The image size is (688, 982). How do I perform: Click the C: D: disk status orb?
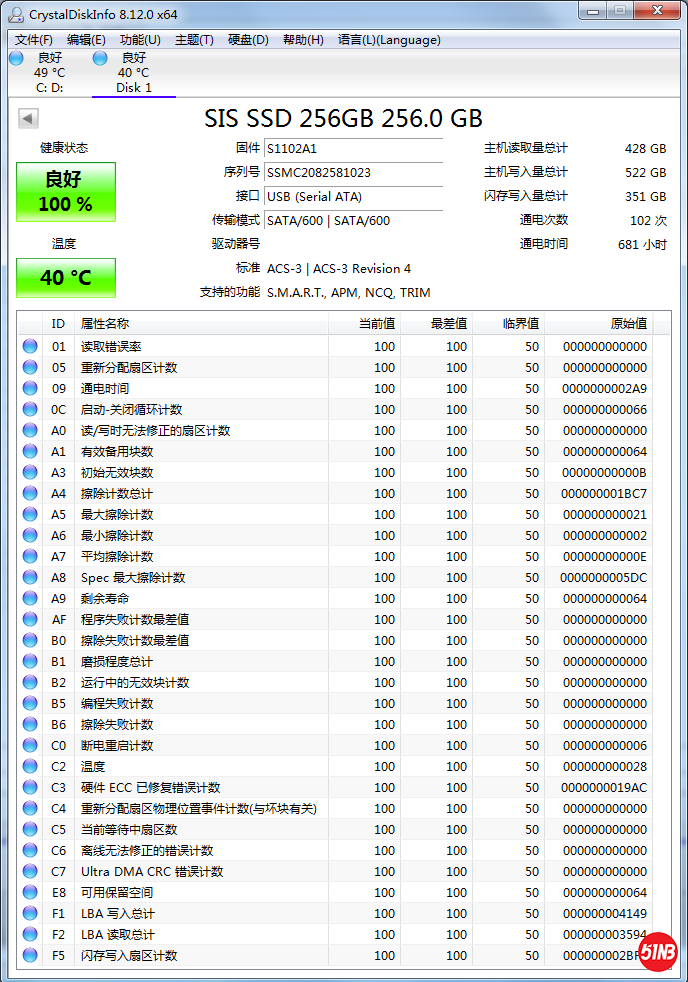[16, 58]
